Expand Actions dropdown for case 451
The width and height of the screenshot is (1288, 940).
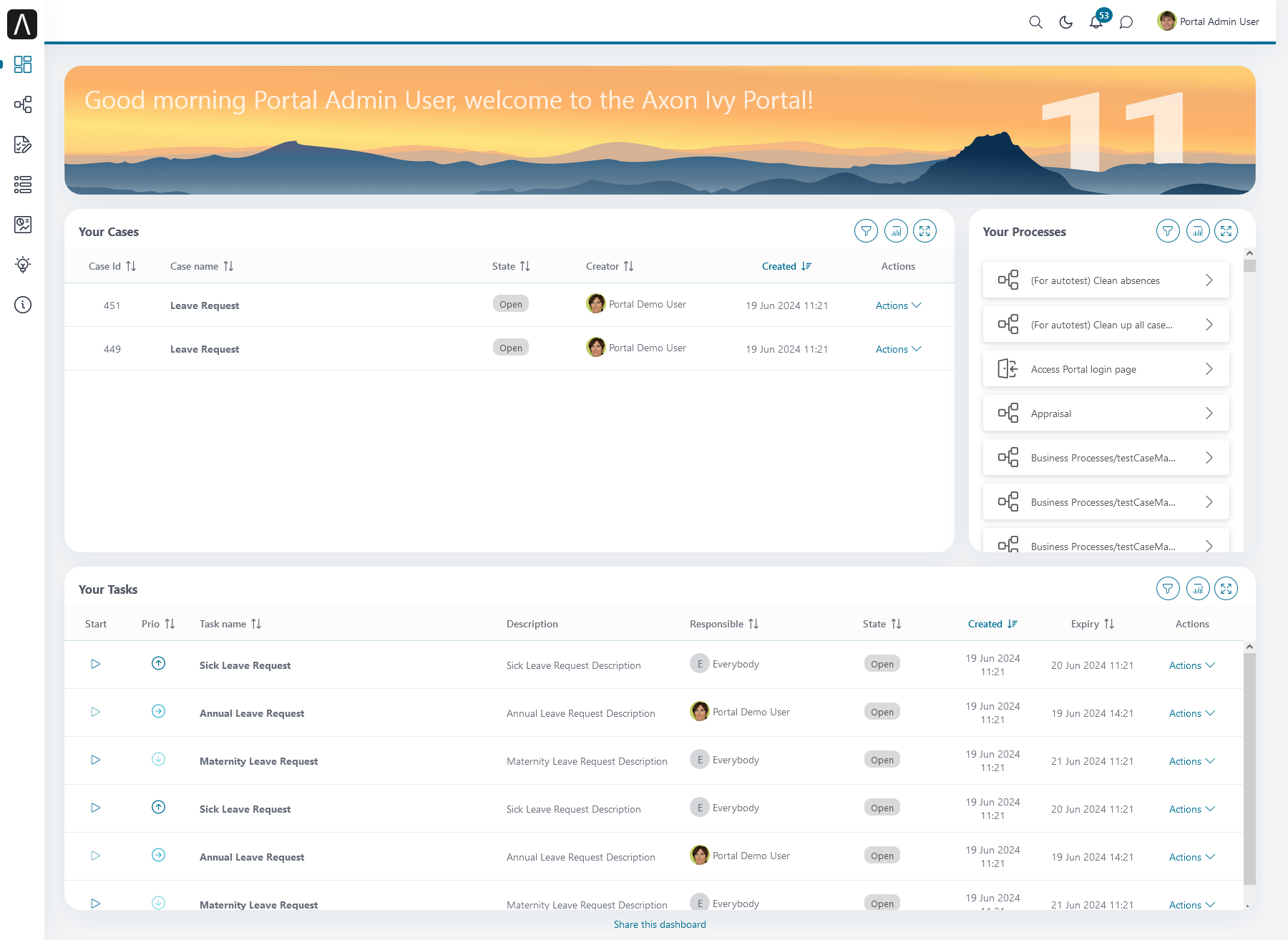[898, 305]
